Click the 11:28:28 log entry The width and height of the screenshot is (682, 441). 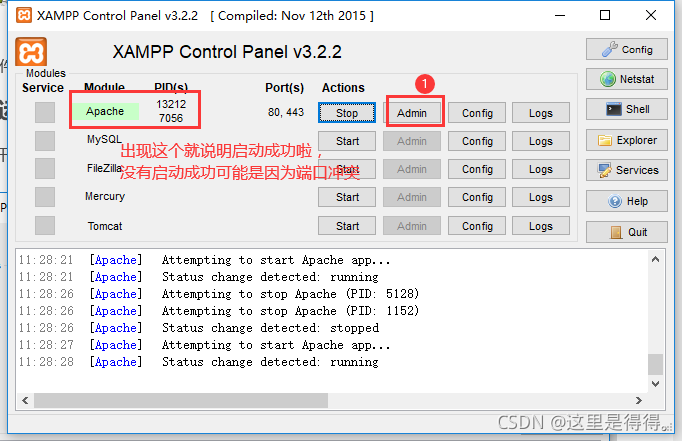point(199,362)
